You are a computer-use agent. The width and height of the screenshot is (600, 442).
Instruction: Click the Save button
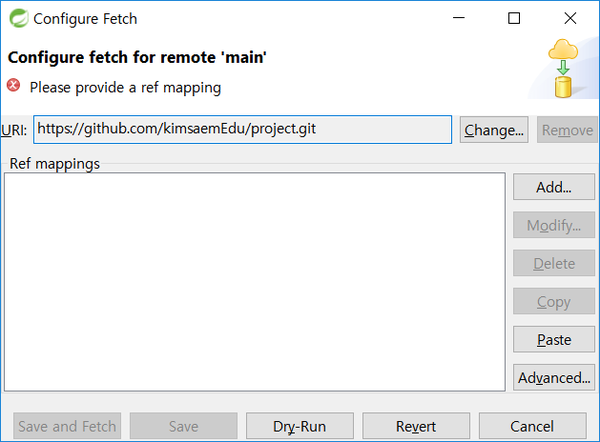coord(183,426)
